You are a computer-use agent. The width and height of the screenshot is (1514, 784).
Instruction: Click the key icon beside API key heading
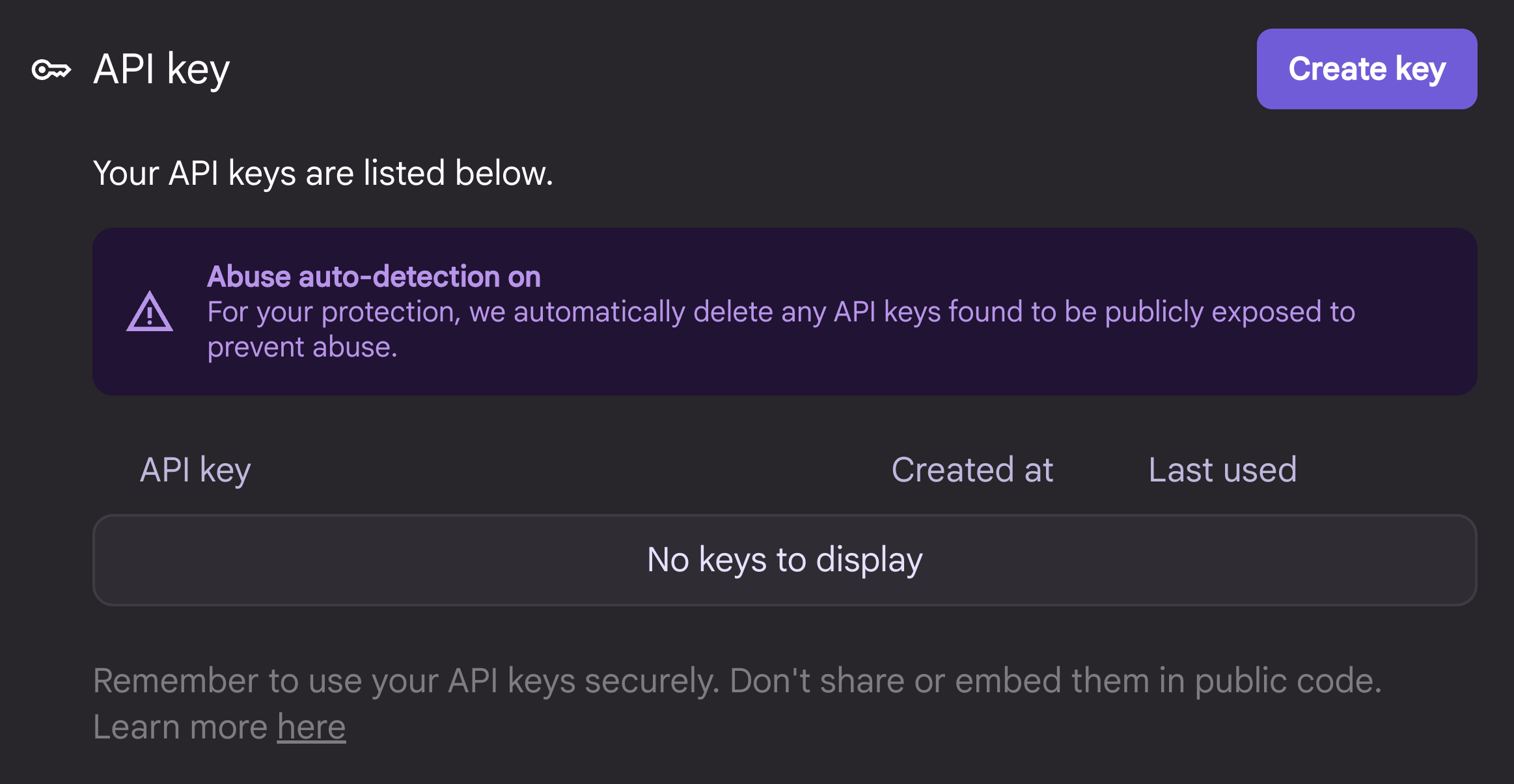coord(52,69)
